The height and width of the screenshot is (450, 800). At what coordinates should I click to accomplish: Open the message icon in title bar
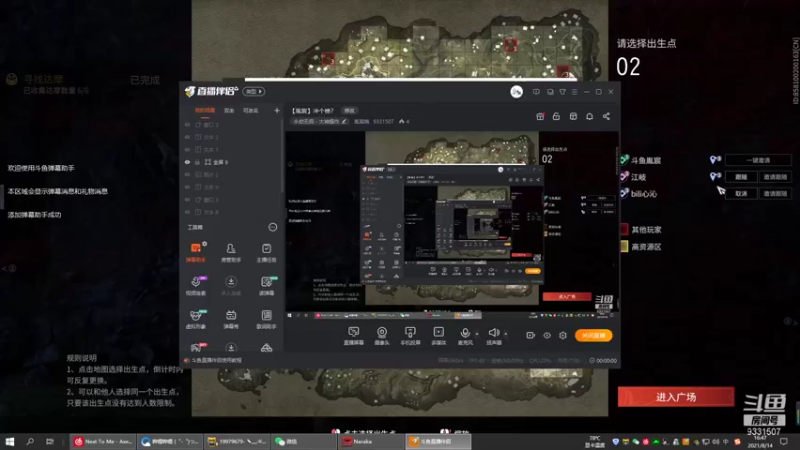[536, 92]
